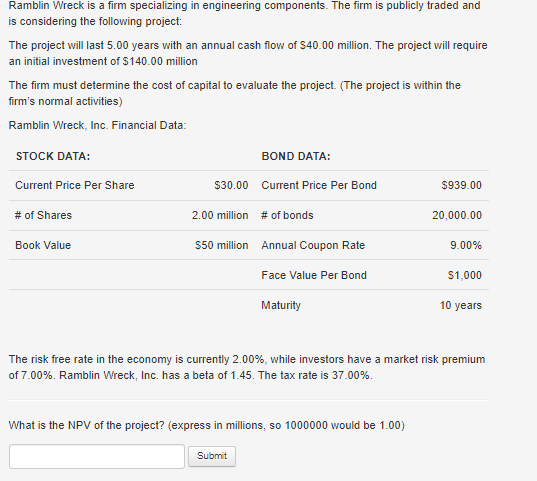Click the Current Price Per Share label
Image resolution: width=537 pixels, height=481 pixels.
(75, 185)
